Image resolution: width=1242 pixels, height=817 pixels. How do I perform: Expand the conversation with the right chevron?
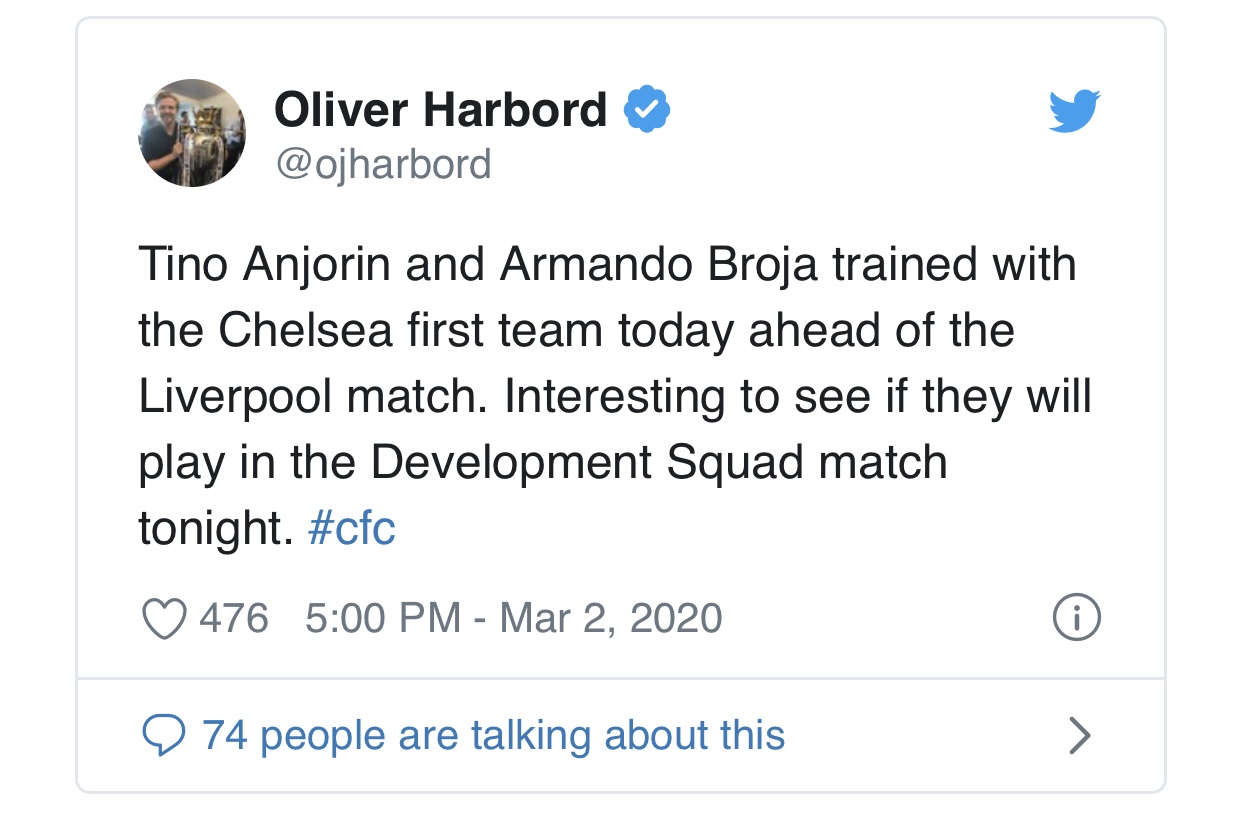pos(1079,736)
